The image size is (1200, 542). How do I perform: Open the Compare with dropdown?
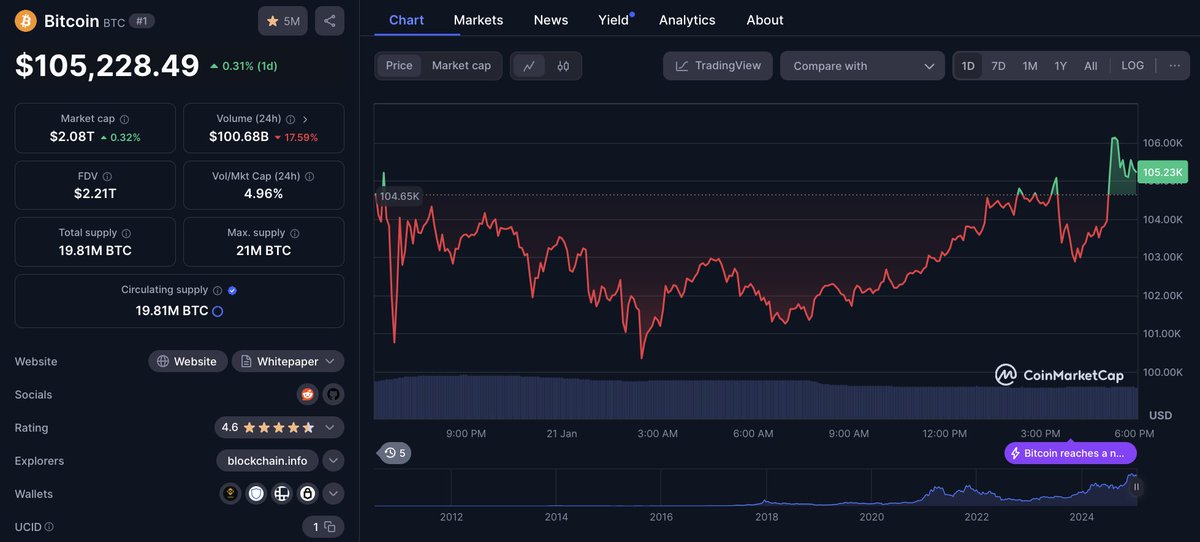point(862,66)
